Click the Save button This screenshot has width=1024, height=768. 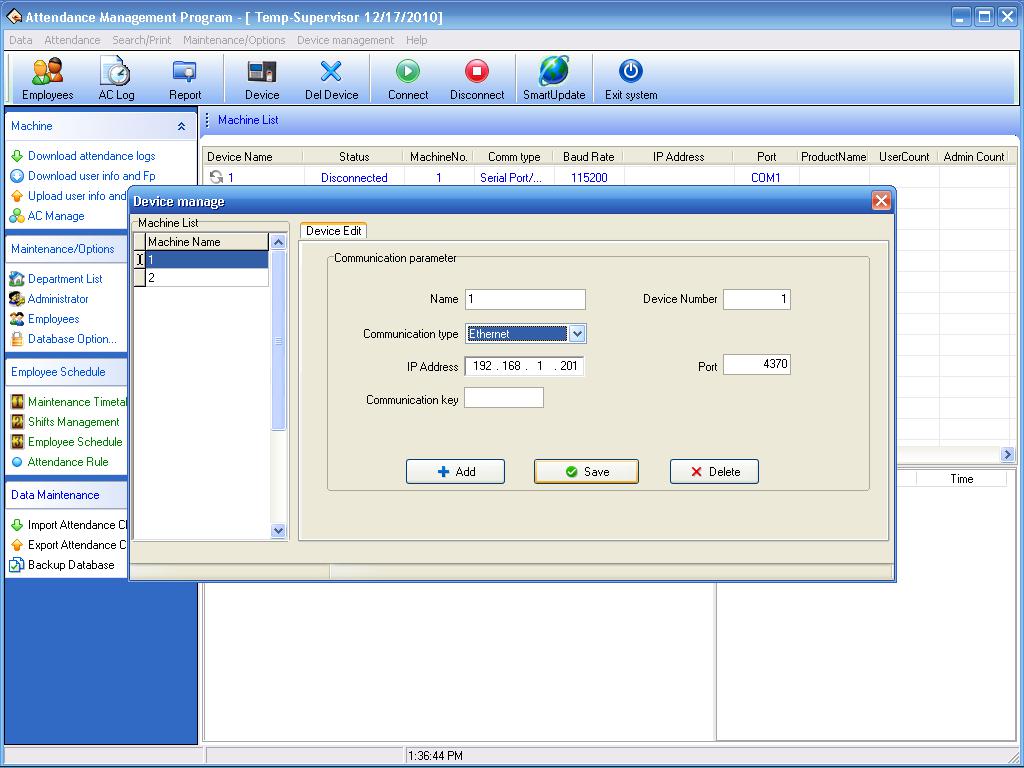pyautogui.click(x=586, y=472)
